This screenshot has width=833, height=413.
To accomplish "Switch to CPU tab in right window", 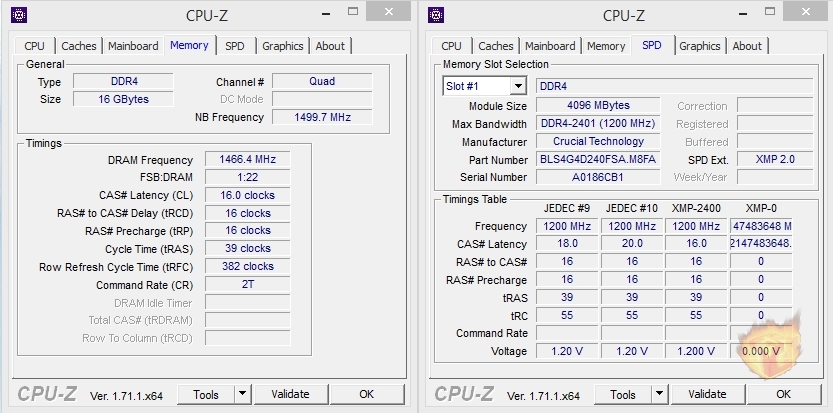I will point(452,46).
